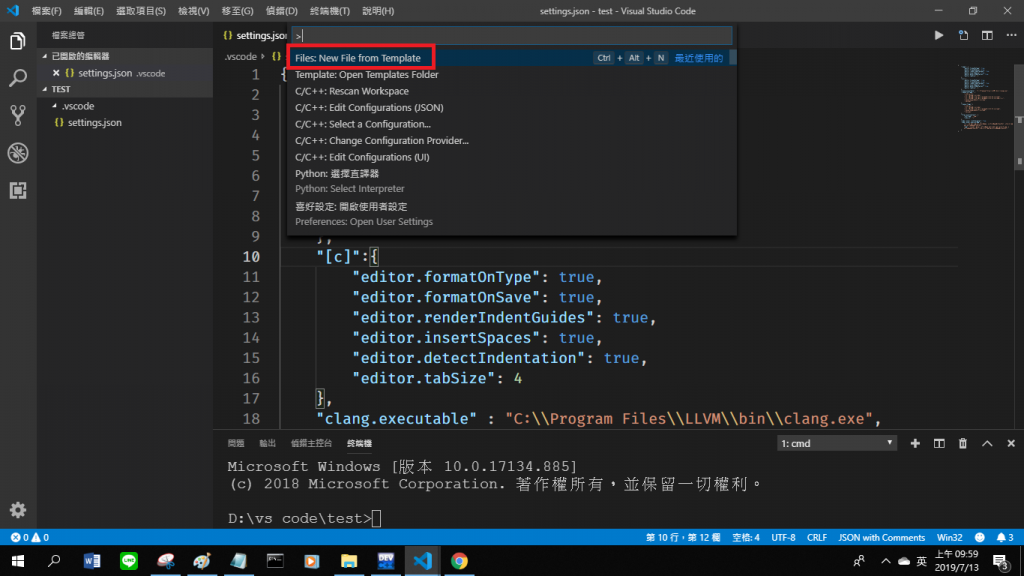1024x576 pixels.
Task: Select Preferences: Open User Settings command
Action: (512, 214)
